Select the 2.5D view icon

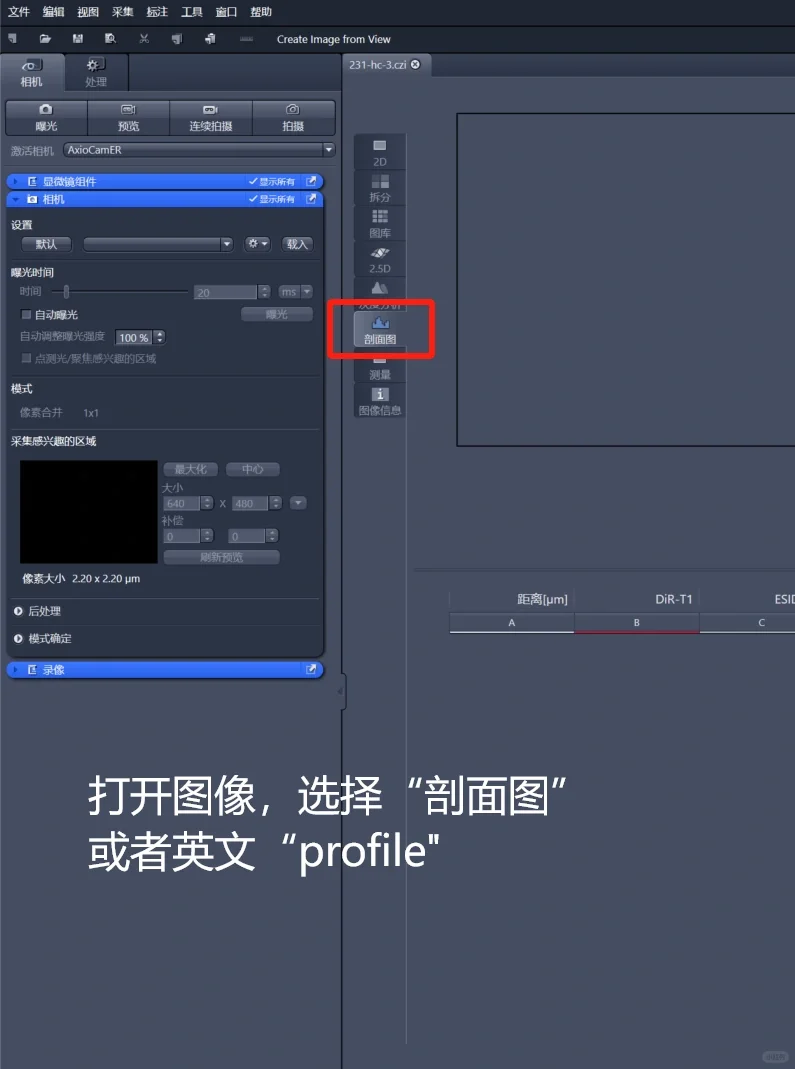pos(380,259)
